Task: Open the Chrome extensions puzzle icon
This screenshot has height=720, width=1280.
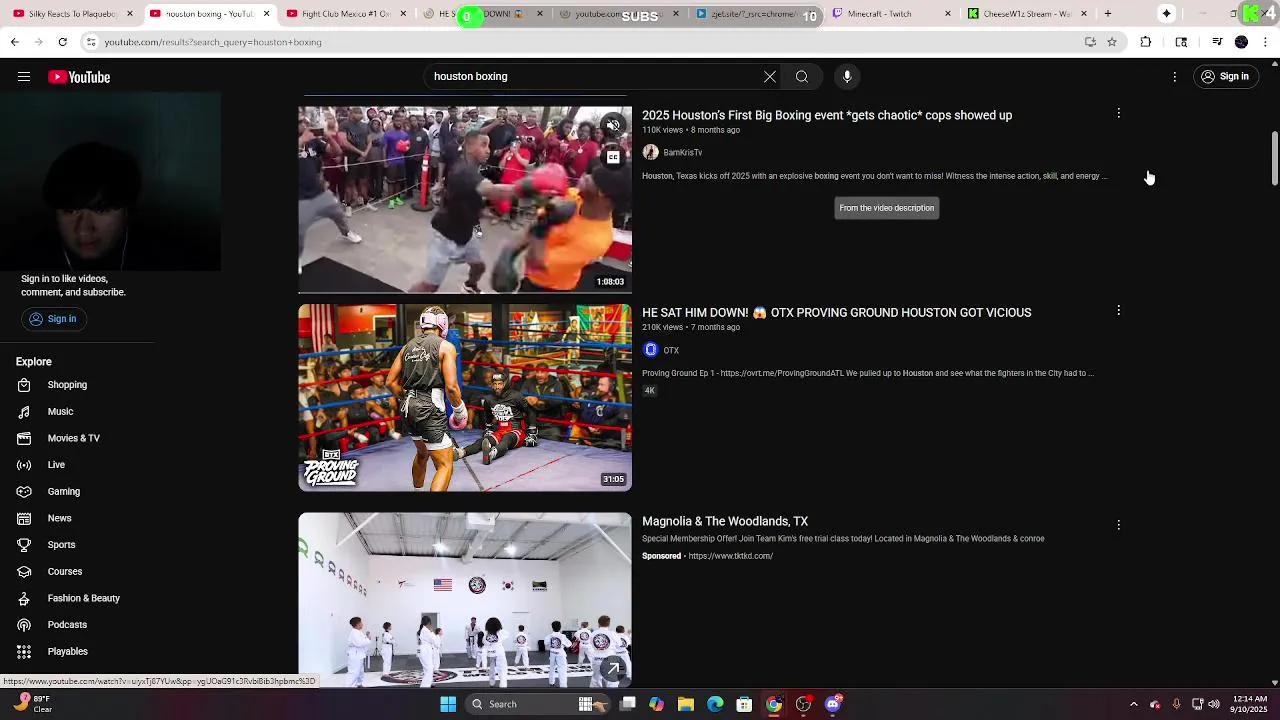Action: (x=1146, y=42)
